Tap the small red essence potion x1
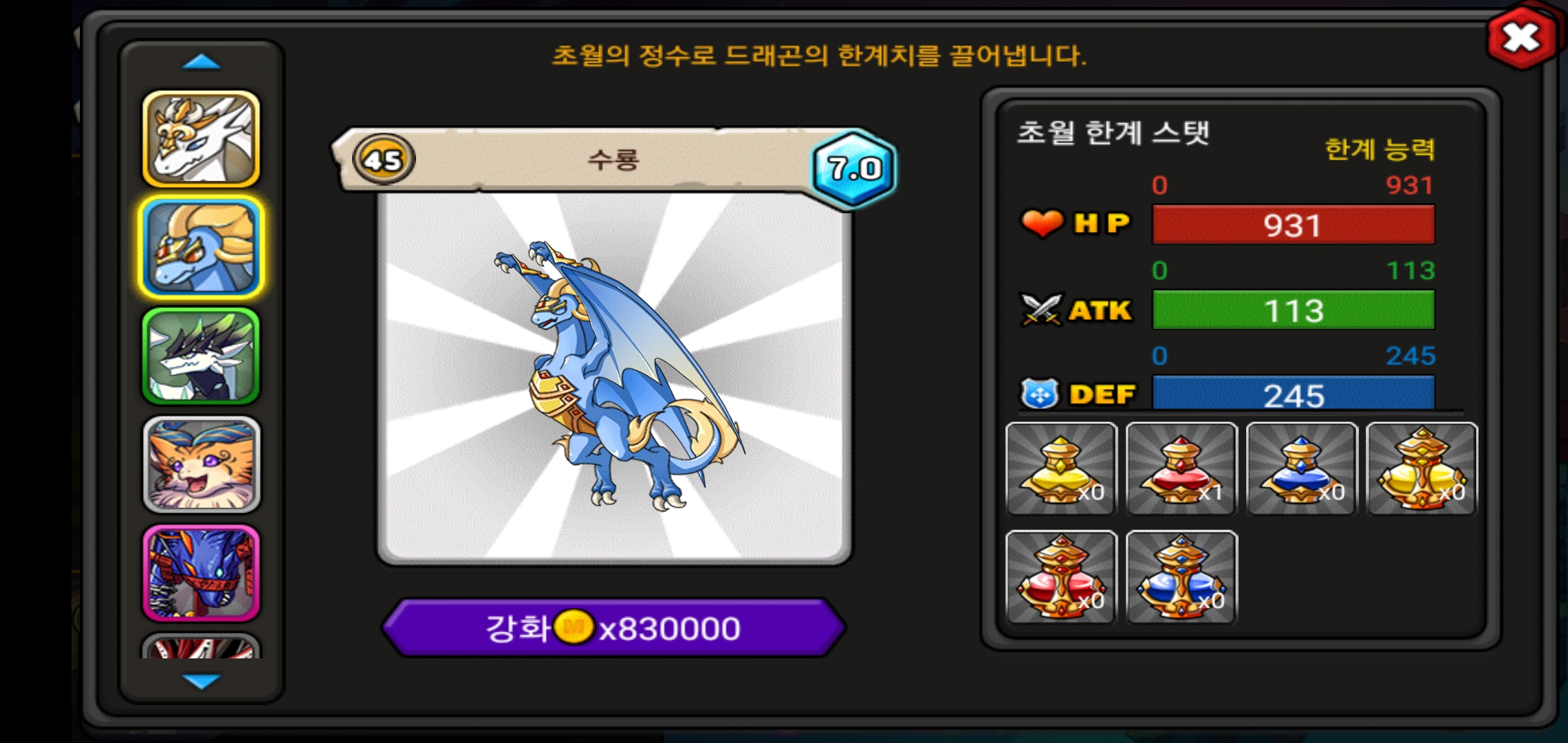This screenshot has height=743, width=1568. point(1182,469)
